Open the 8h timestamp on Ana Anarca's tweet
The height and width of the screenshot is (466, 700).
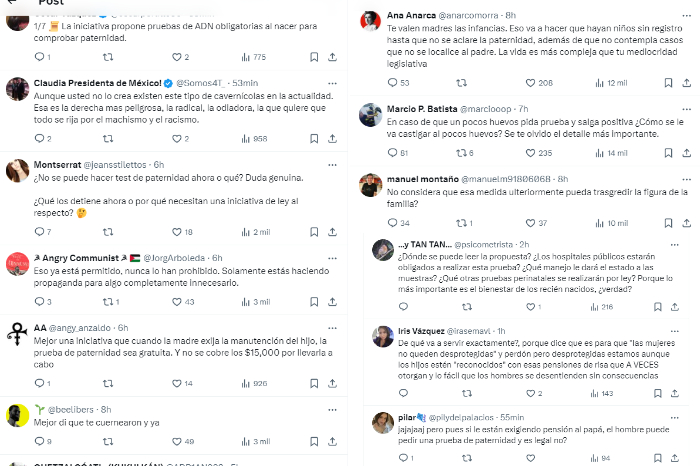click(510, 15)
